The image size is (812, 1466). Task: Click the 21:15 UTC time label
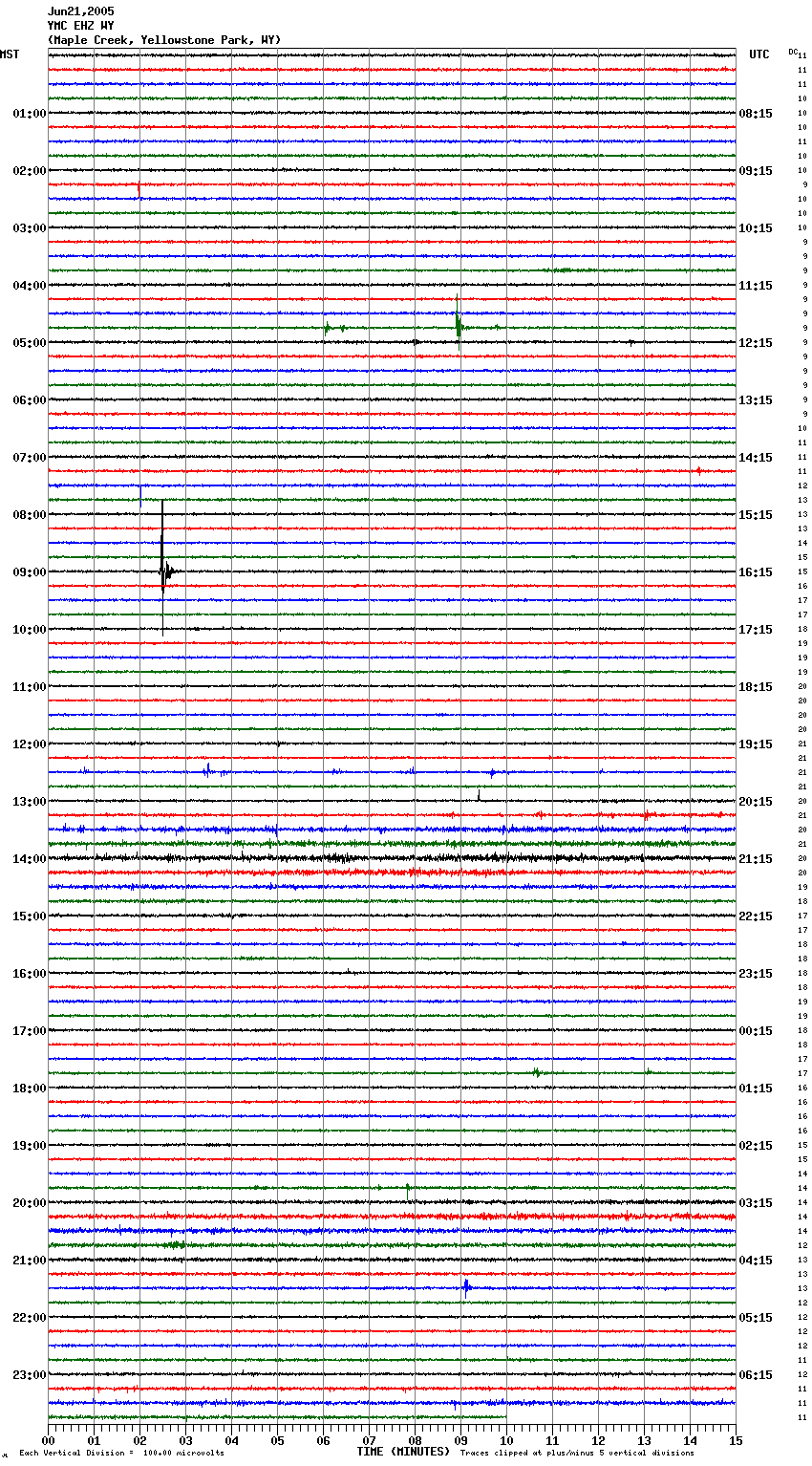(756, 859)
